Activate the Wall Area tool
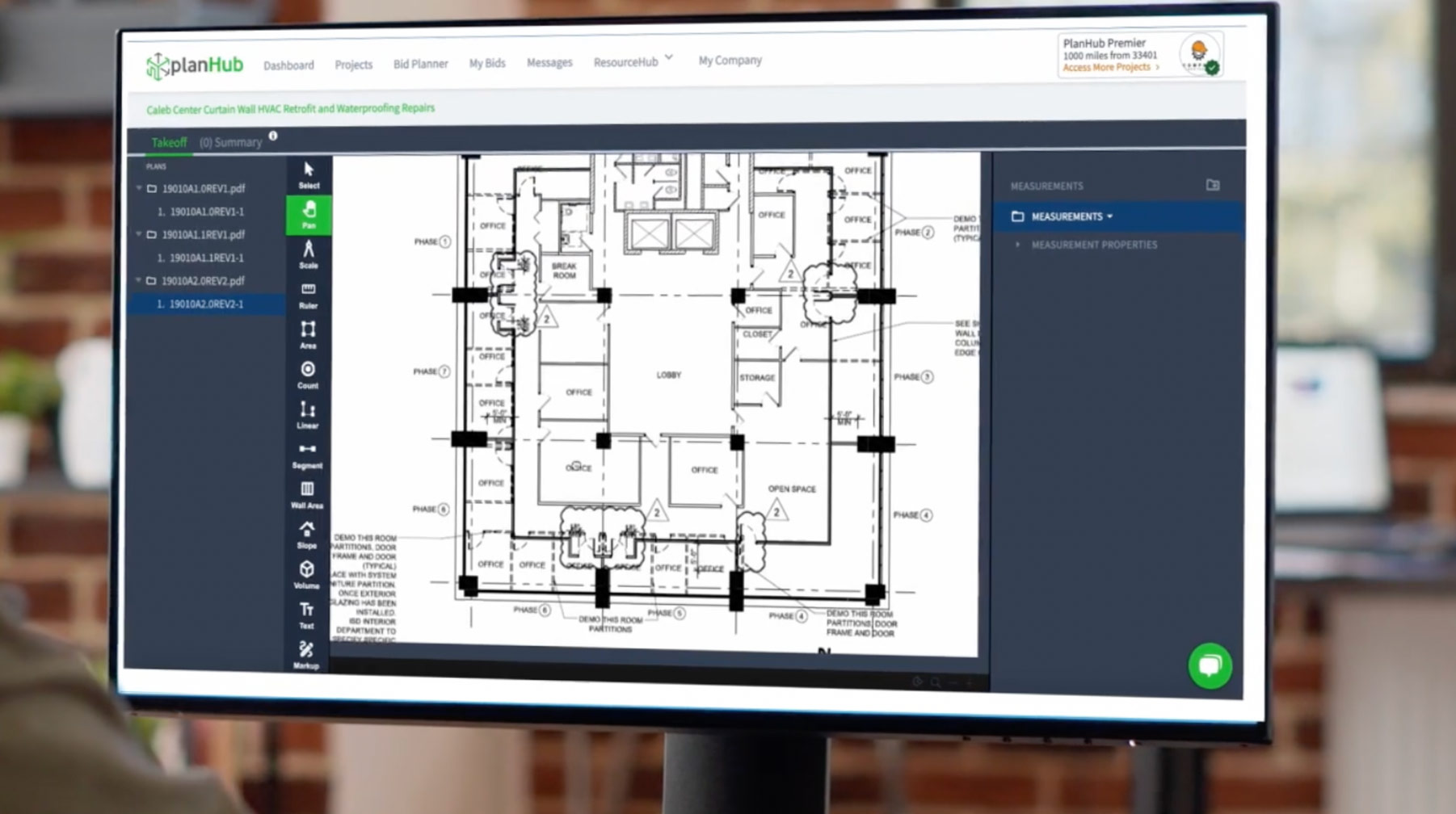Screen dimensions: 1456x814 tap(307, 493)
